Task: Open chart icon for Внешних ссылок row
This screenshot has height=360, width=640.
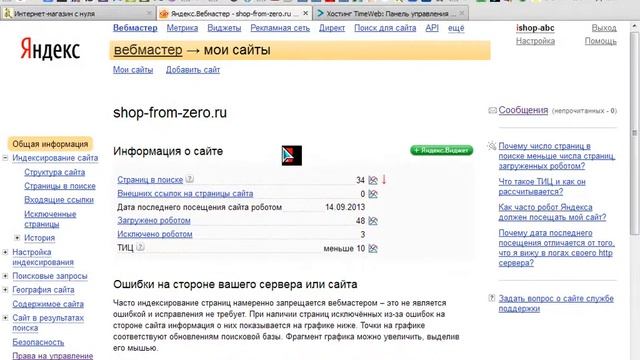Action: point(373,194)
